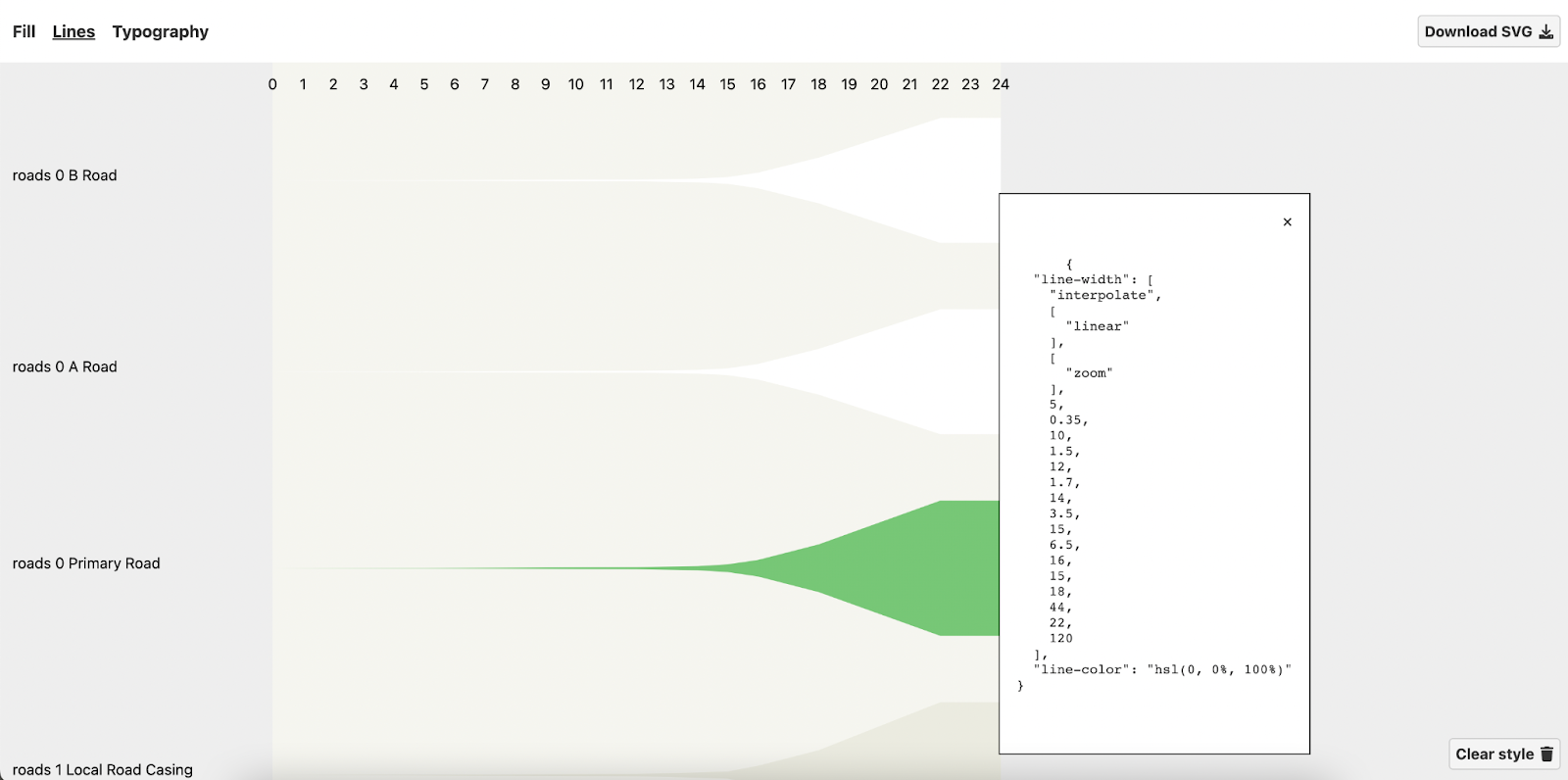This screenshot has width=1568, height=780.
Task: Click the "zoom" text in the JSON popup
Action: [x=1090, y=373]
